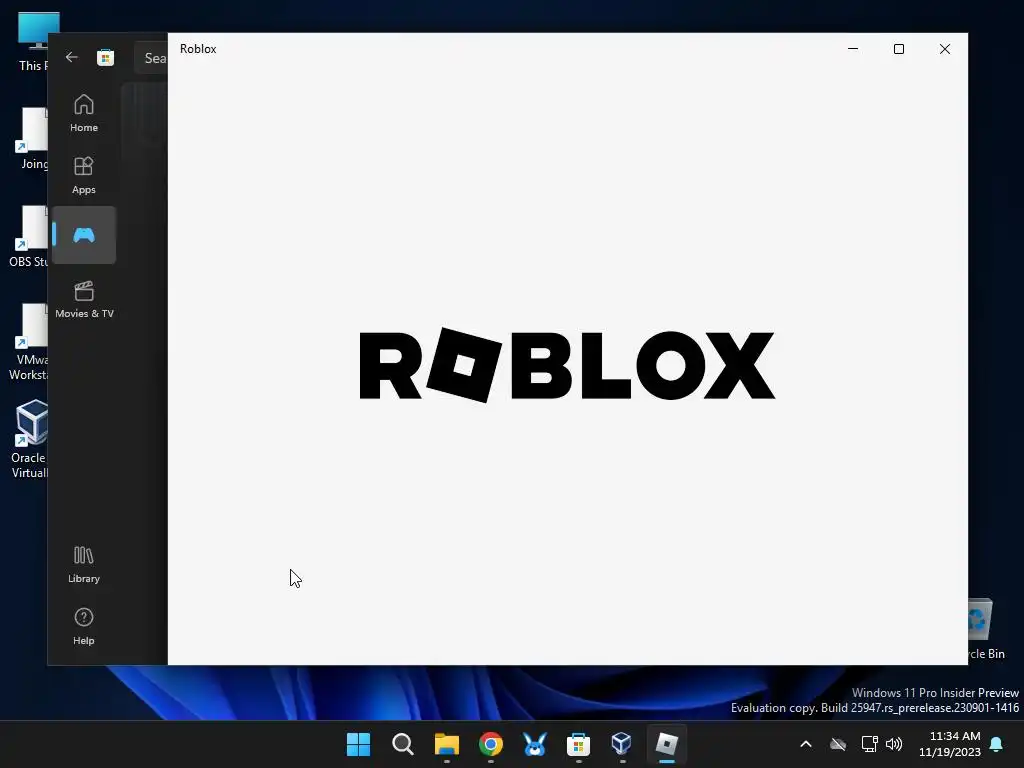Open volume control in tray
Image resolution: width=1024 pixels, height=768 pixels.
pyautogui.click(x=894, y=744)
